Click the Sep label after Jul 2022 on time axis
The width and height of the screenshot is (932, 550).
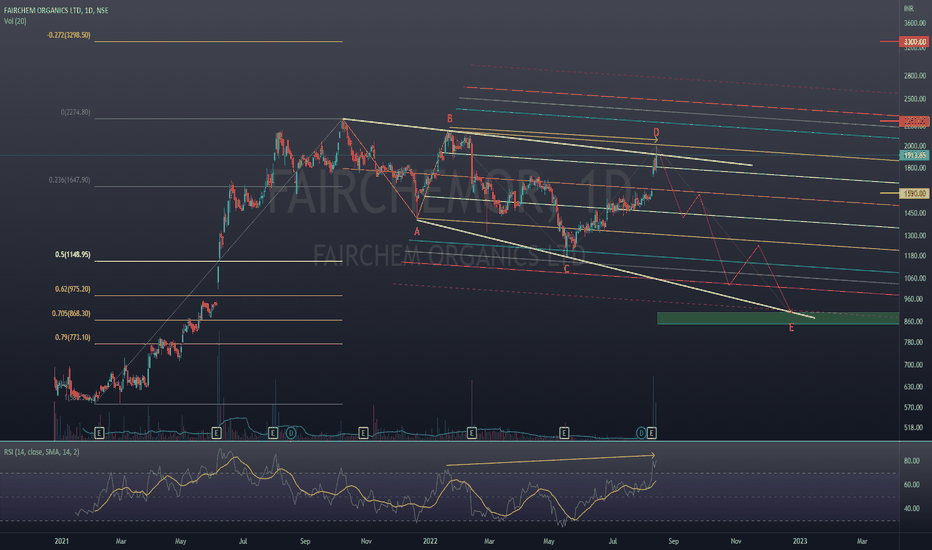tap(673, 541)
